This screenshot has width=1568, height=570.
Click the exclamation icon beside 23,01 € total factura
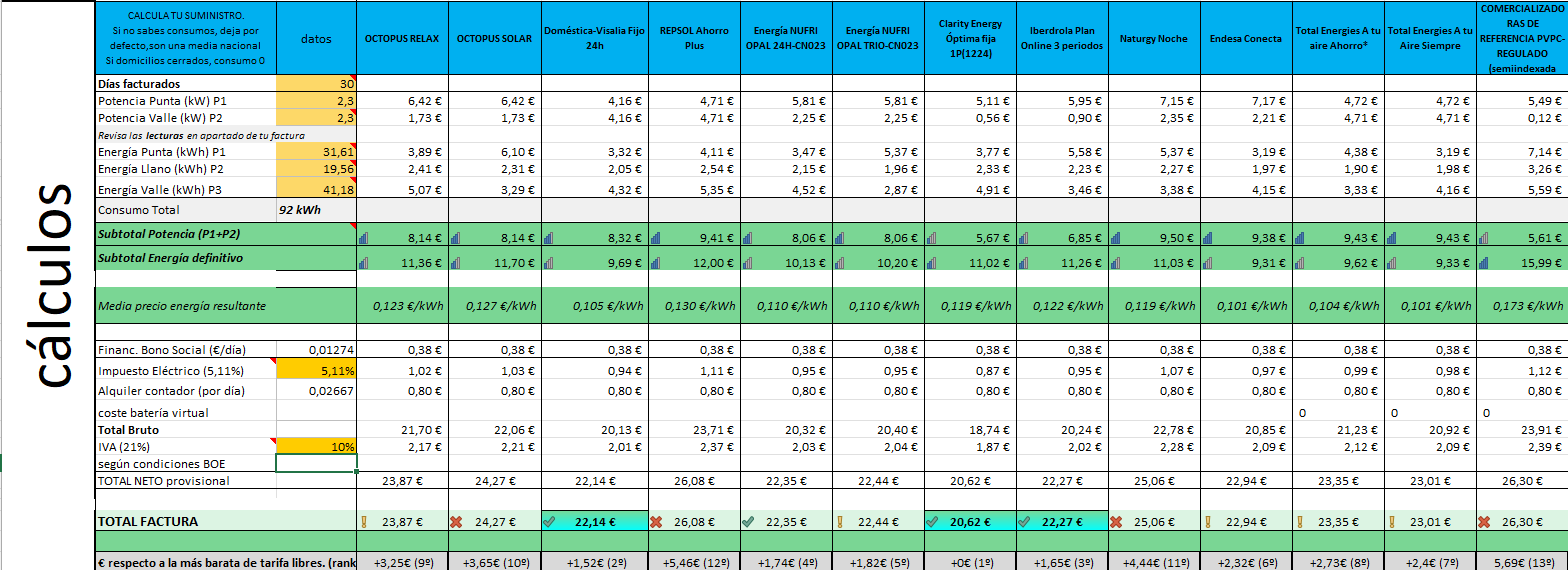point(1391,521)
